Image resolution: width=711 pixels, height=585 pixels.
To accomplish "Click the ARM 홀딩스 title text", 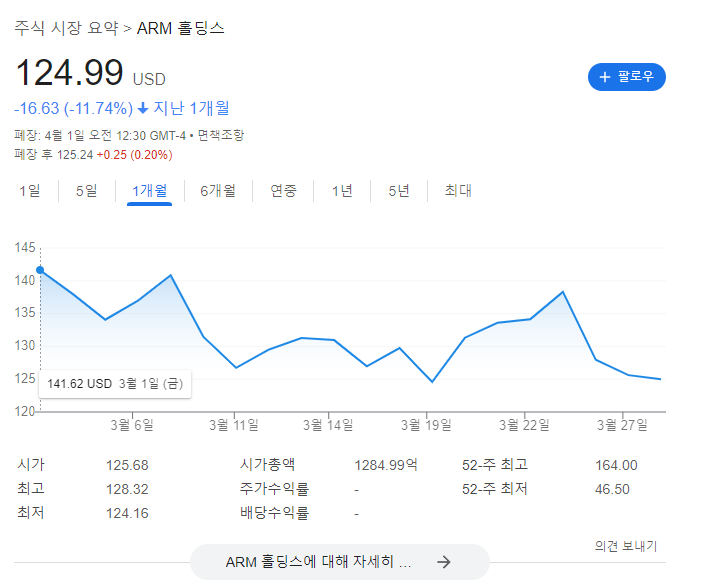I will [x=180, y=29].
